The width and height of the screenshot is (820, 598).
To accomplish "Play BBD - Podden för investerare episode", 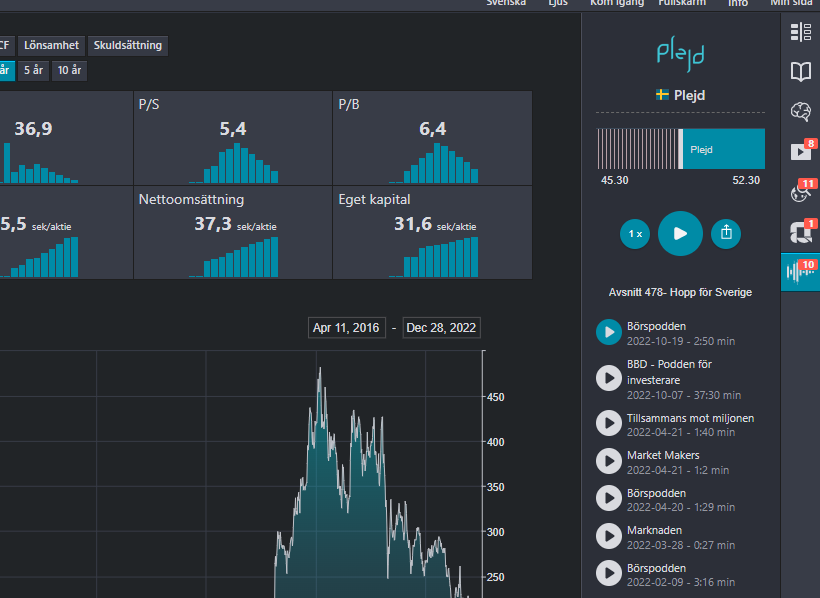I will (x=609, y=378).
